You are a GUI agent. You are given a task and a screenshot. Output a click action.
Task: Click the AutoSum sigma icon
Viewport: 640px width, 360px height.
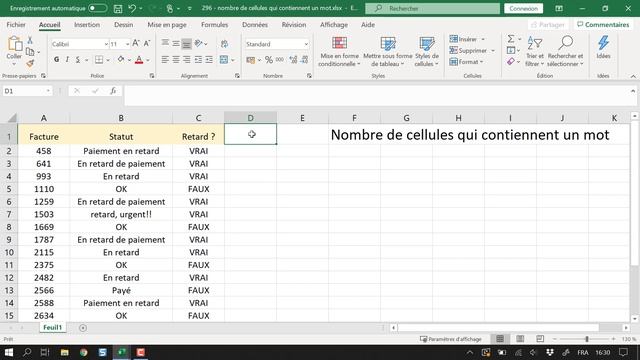click(511, 39)
